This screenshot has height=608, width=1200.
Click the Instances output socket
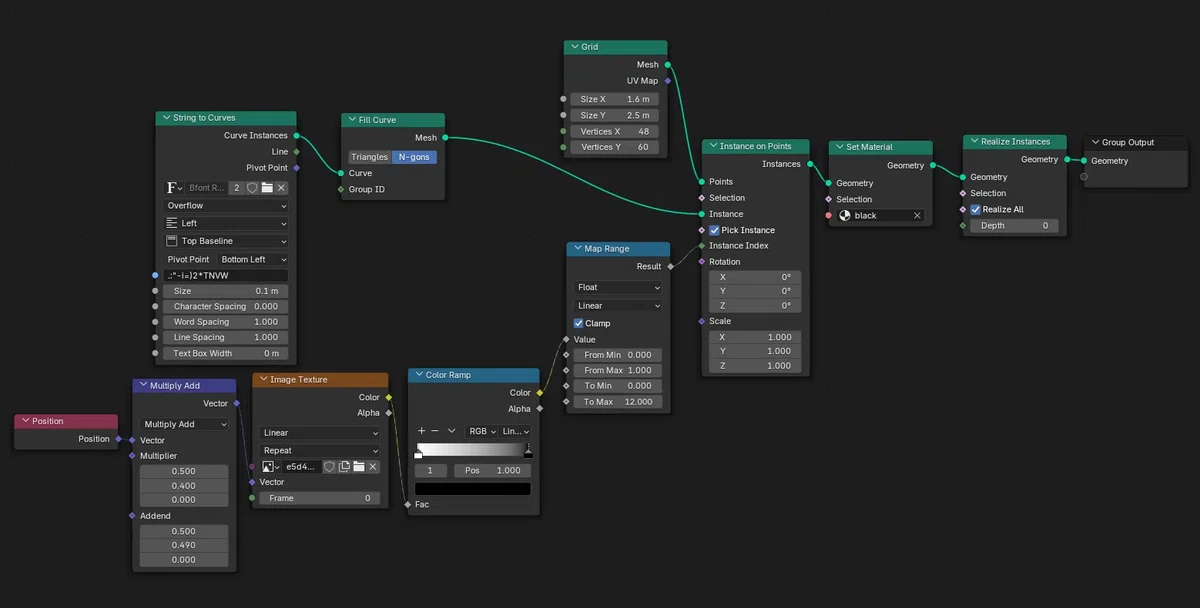pos(809,164)
